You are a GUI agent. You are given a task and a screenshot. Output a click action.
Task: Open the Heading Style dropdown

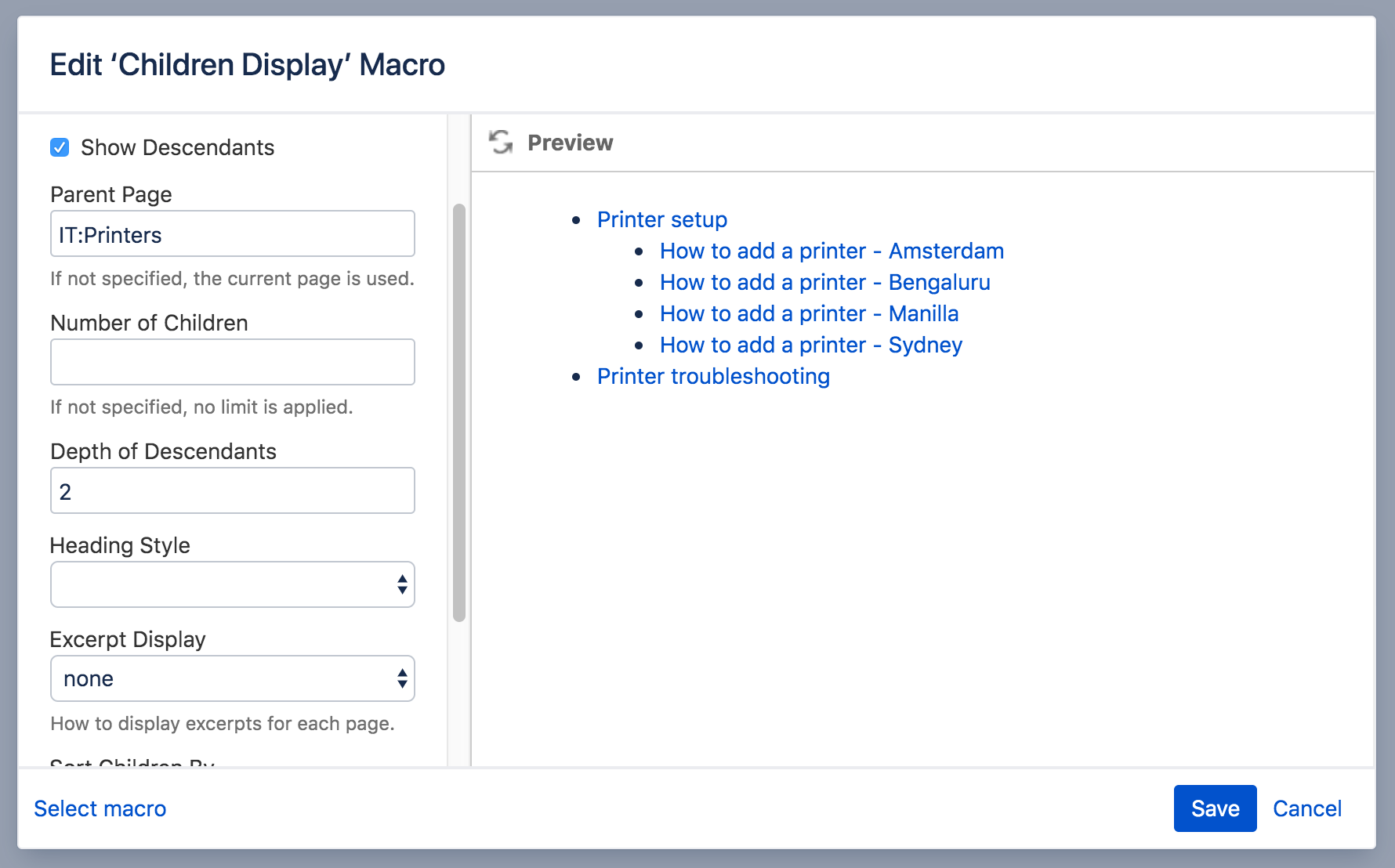[x=232, y=584]
